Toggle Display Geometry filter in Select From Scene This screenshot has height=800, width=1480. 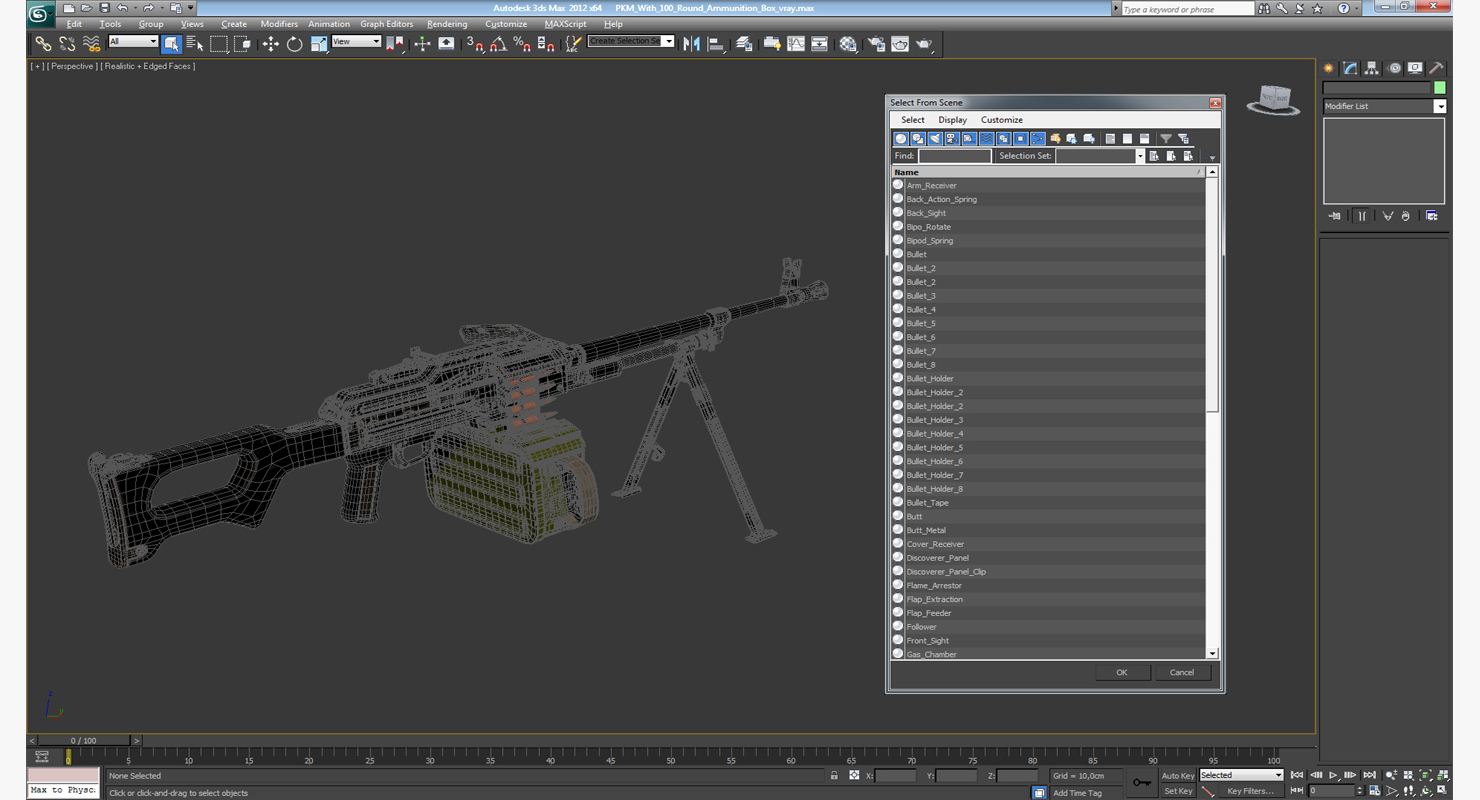(901, 139)
